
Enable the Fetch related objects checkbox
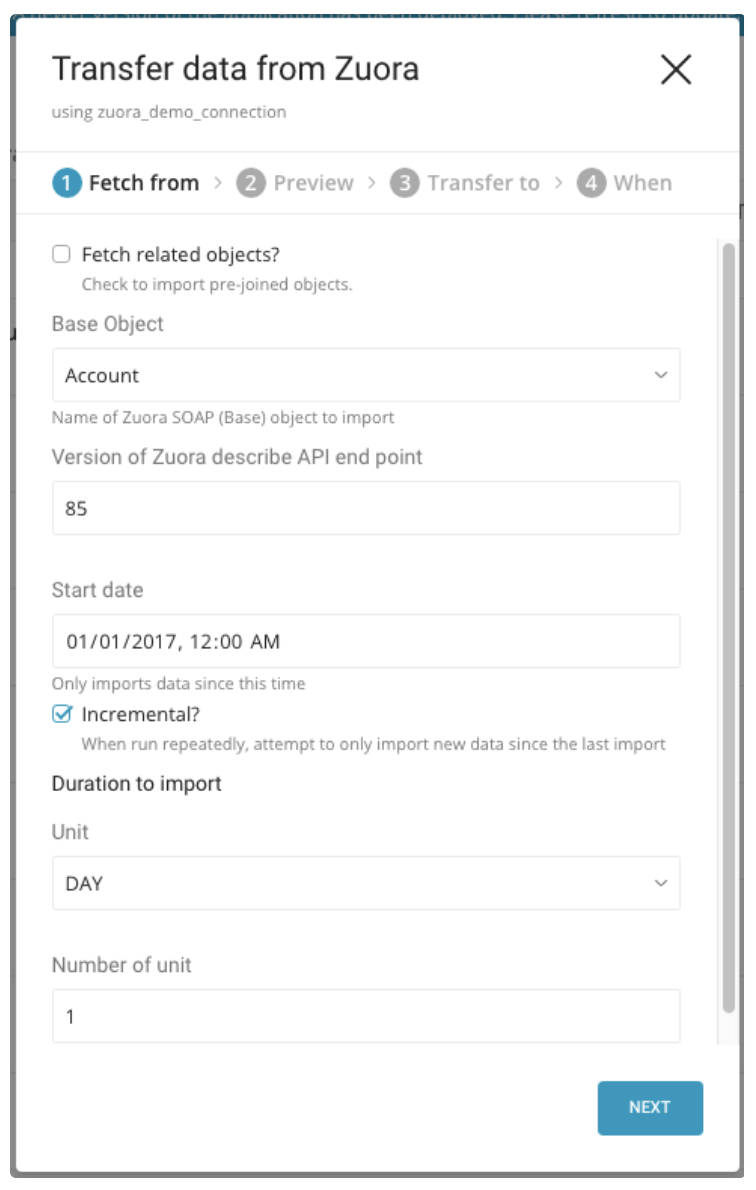click(x=62, y=255)
